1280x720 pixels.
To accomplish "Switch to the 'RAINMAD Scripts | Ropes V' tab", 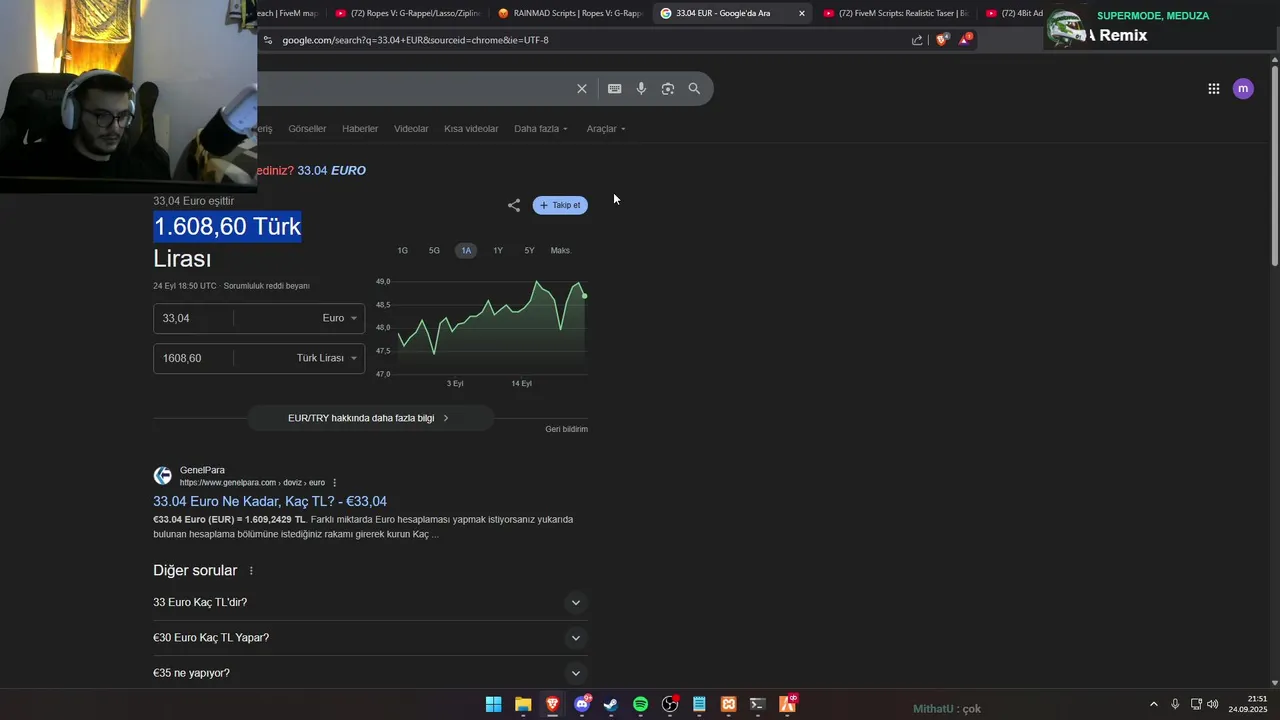I will point(571,13).
